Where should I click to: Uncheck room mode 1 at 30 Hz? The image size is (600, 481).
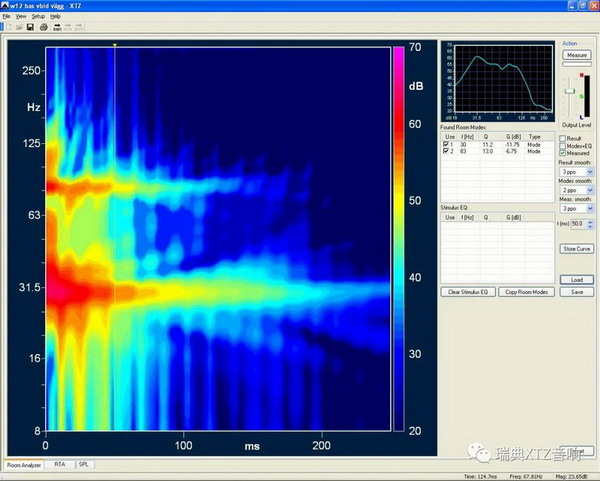point(446,145)
